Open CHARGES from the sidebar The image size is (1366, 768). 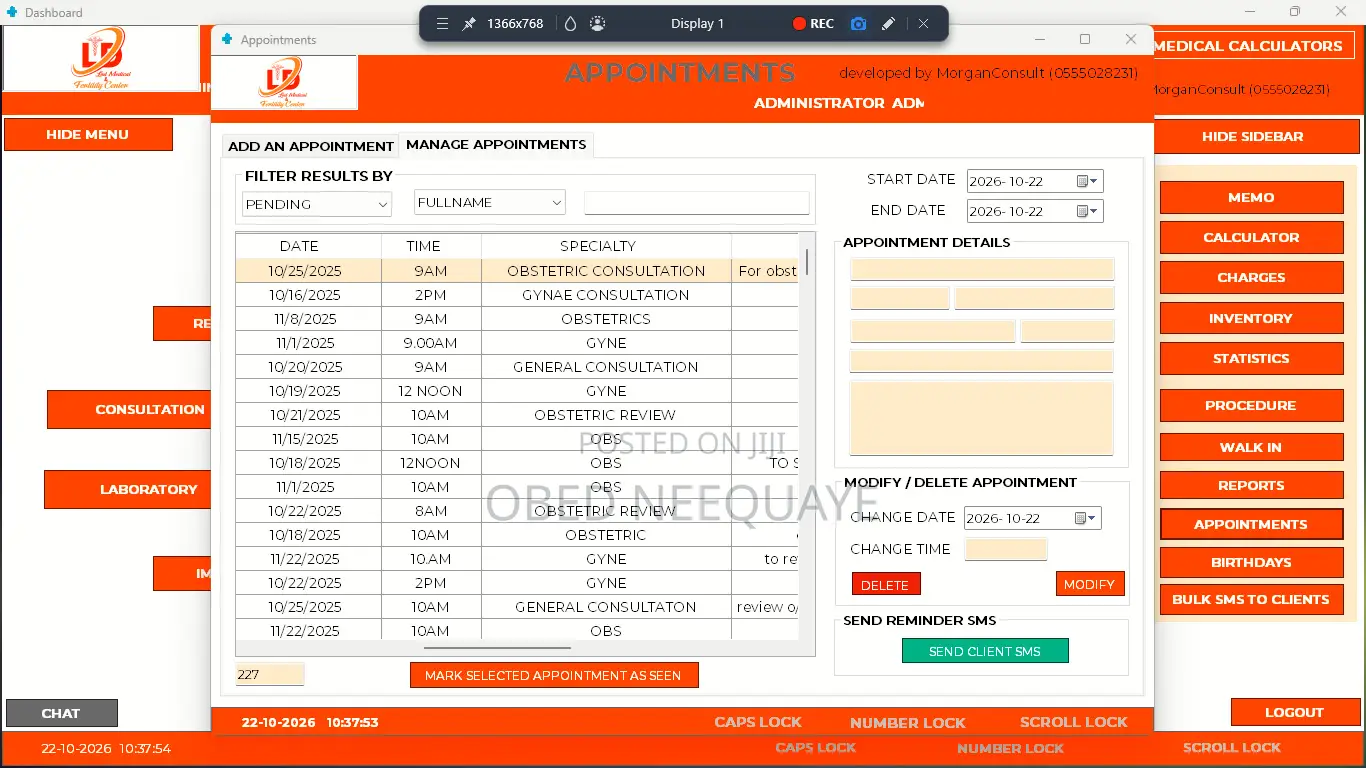pos(1251,278)
